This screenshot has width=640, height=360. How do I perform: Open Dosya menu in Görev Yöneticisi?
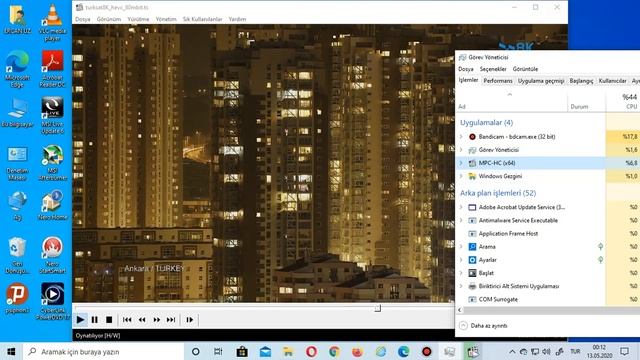pos(466,69)
